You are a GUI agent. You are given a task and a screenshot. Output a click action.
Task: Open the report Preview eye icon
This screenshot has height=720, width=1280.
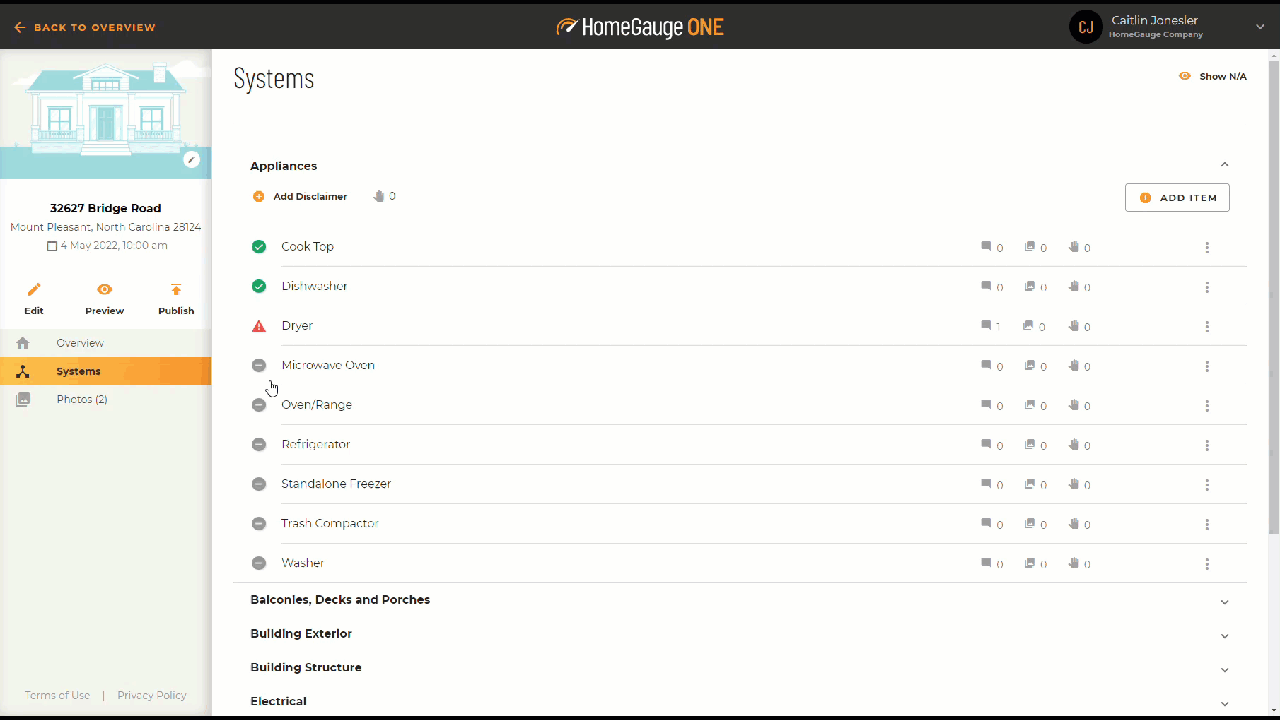point(104,290)
